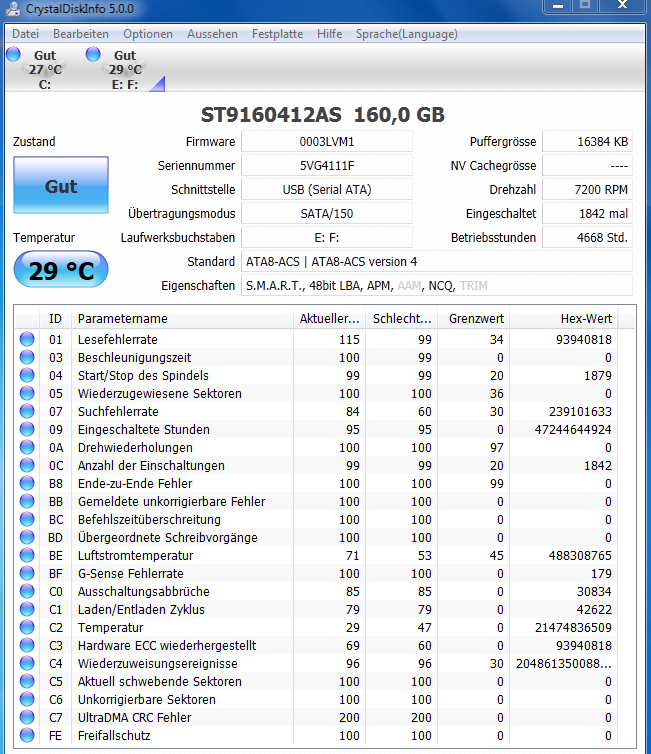Click hex value 239101633 in Suchfehlerrate row
This screenshot has width=651, height=754.
tap(580, 412)
